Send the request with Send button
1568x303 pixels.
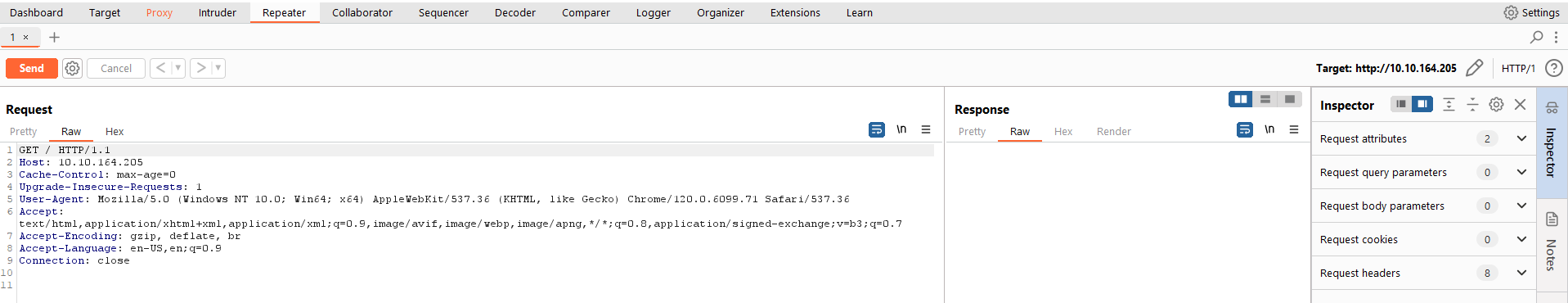(32, 68)
